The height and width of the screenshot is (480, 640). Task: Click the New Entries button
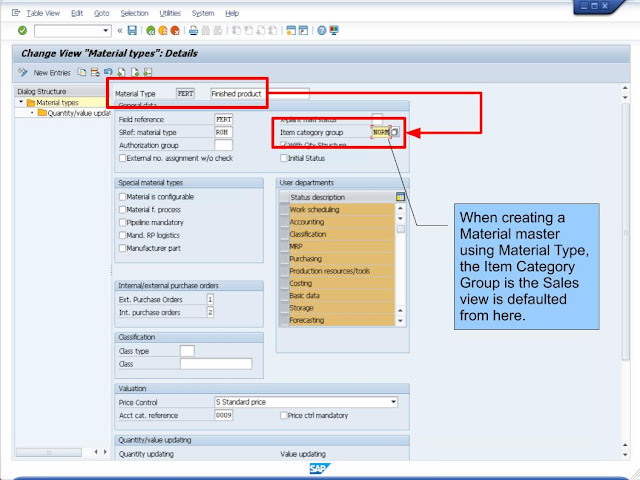52,73
